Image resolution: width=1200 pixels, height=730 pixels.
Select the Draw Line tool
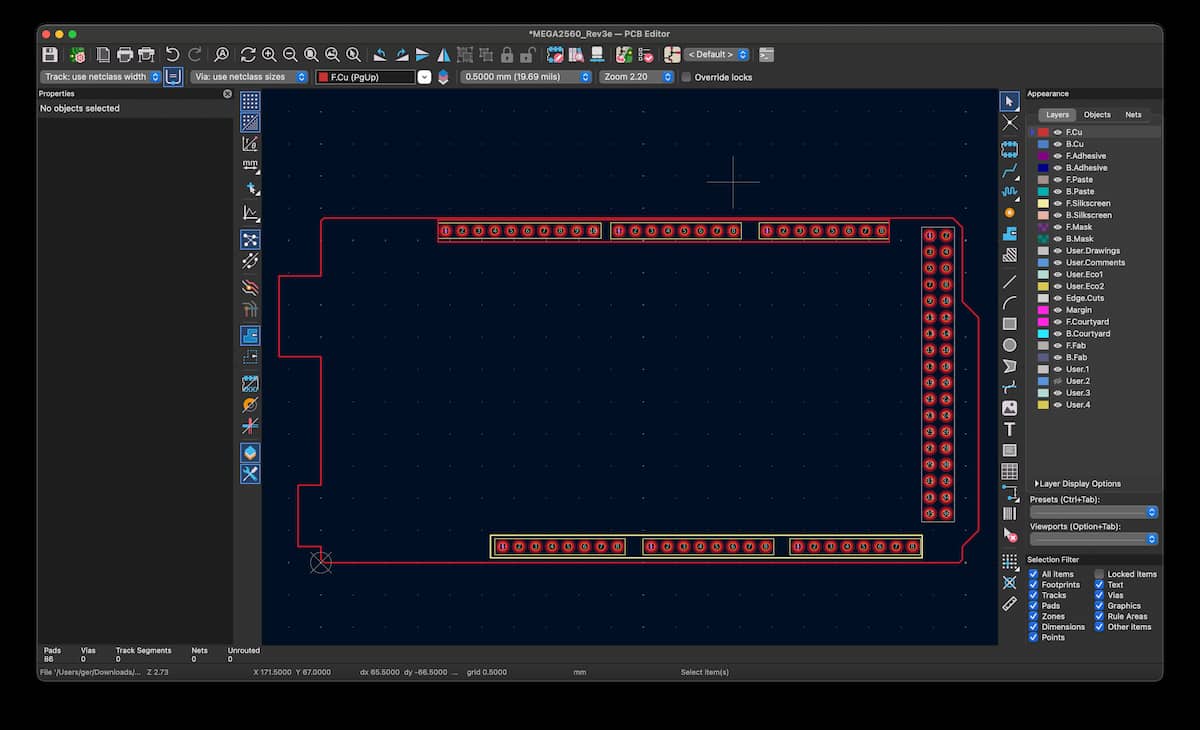tap(1010, 281)
